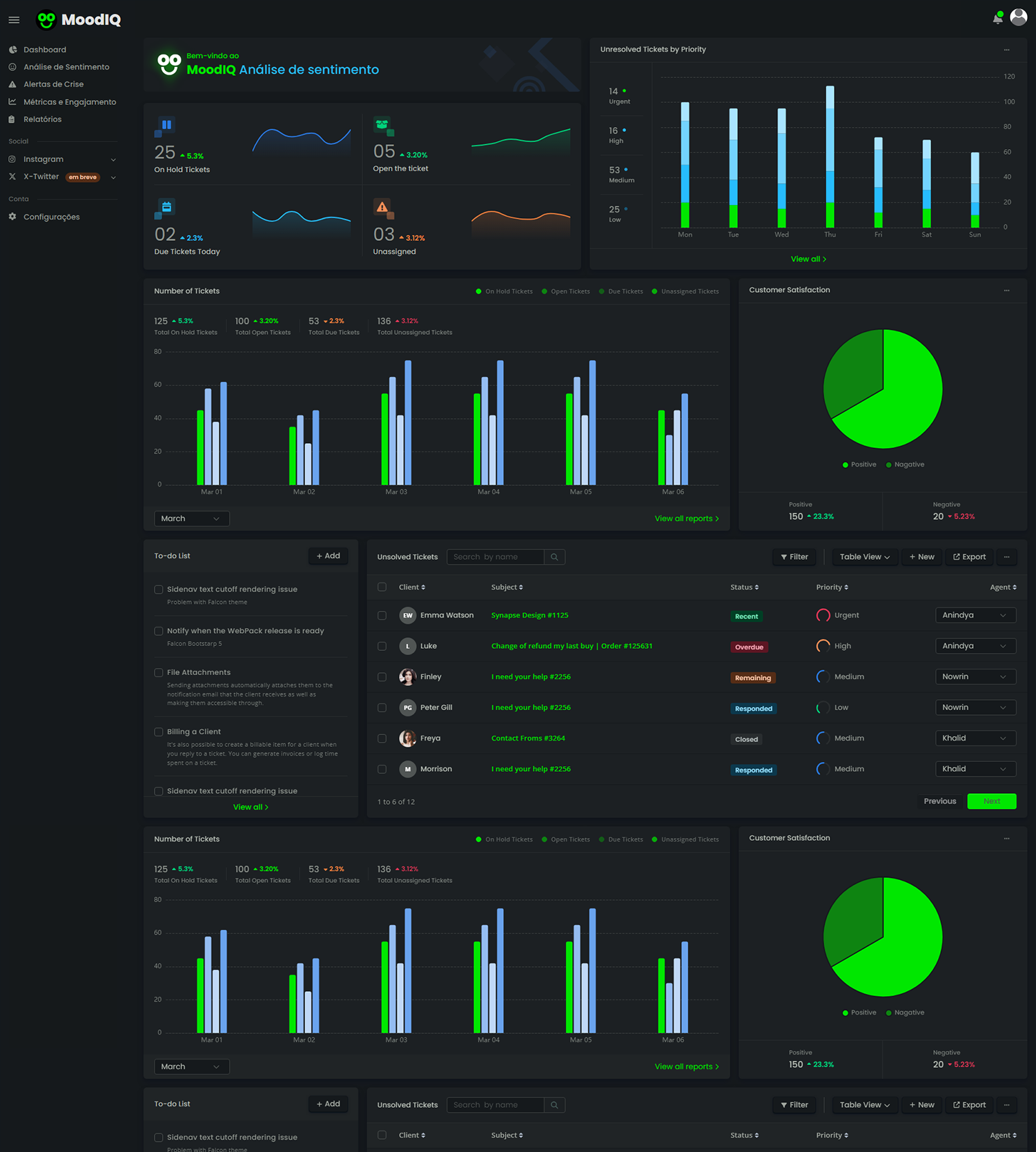
Task: Focus the Search by name field
Action: [495, 557]
